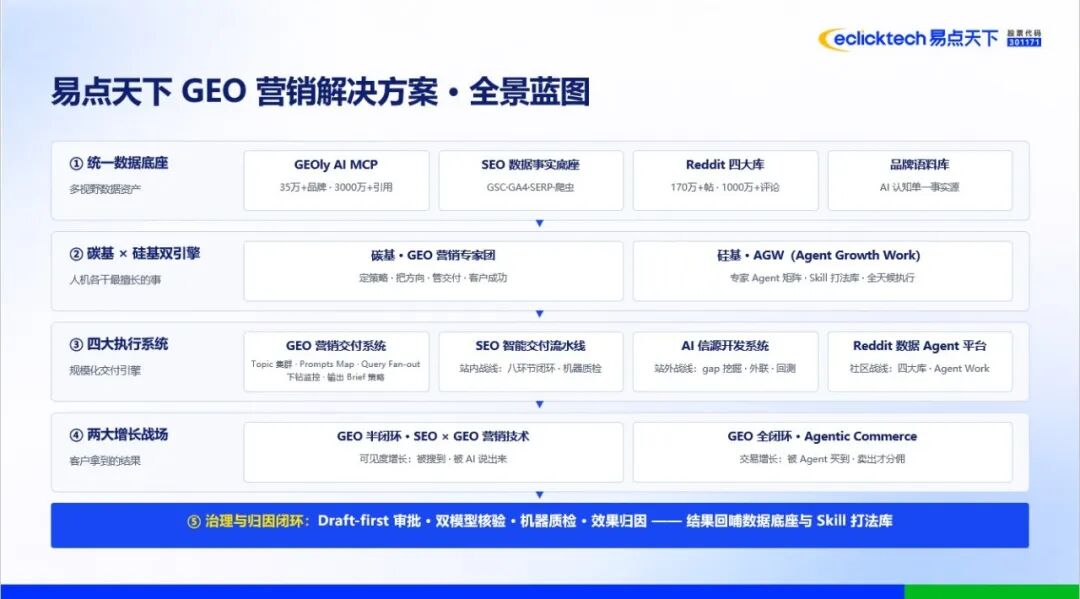Viewport: 1080px width, 599px height.
Task: Select the heading ② 碳基 × 硅基双引擎
Action: click(134, 253)
